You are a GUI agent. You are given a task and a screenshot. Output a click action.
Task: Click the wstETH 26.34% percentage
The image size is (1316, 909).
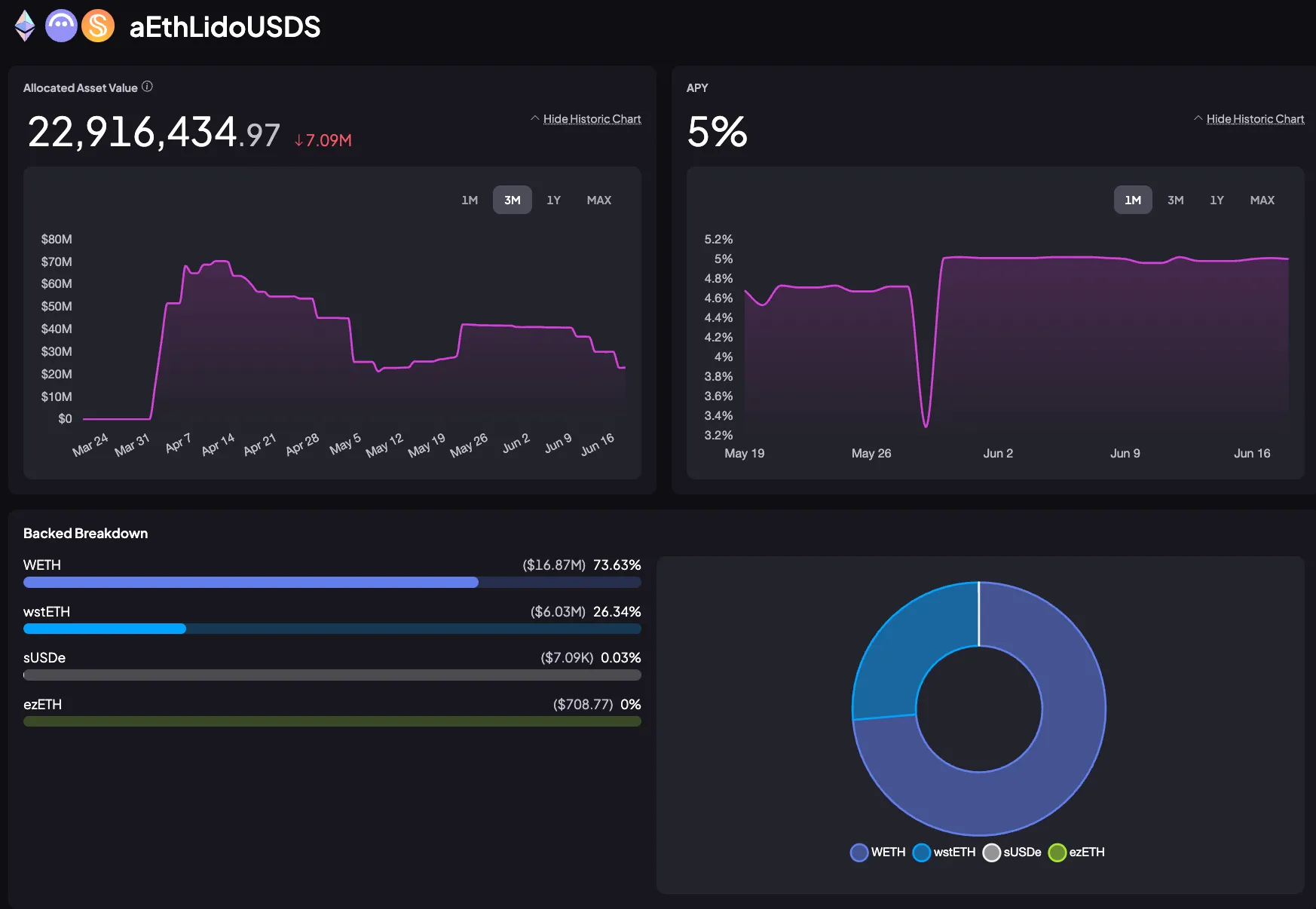coord(617,612)
